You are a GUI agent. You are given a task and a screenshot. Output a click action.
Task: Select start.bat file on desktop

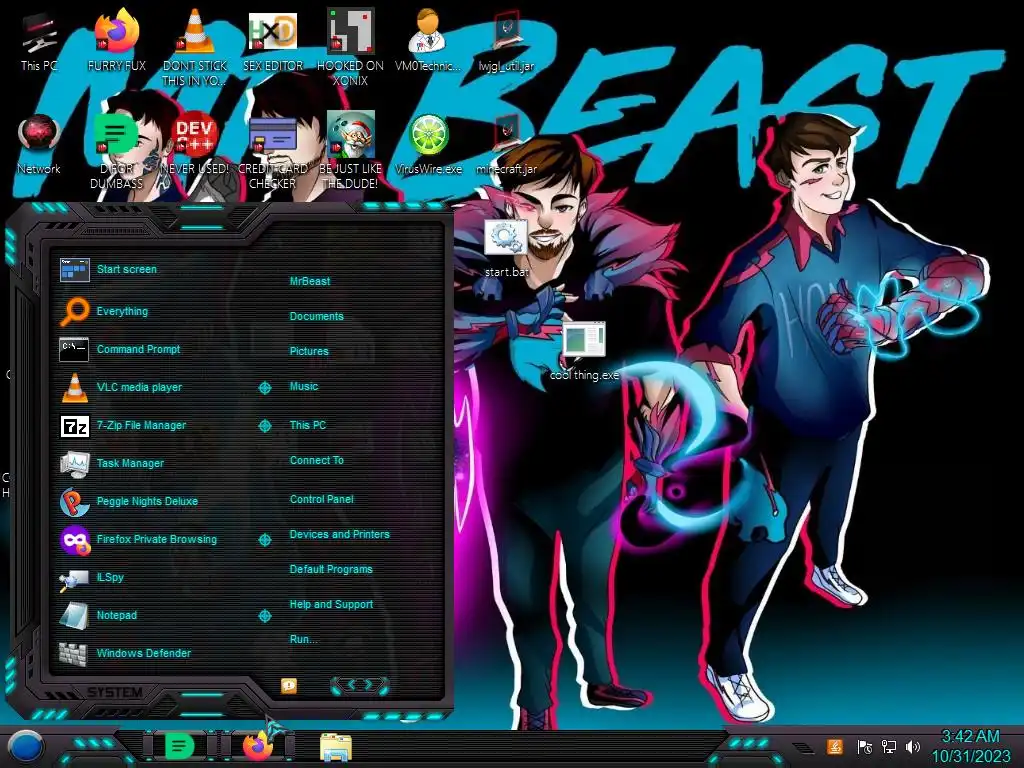[x=506, y=248]
